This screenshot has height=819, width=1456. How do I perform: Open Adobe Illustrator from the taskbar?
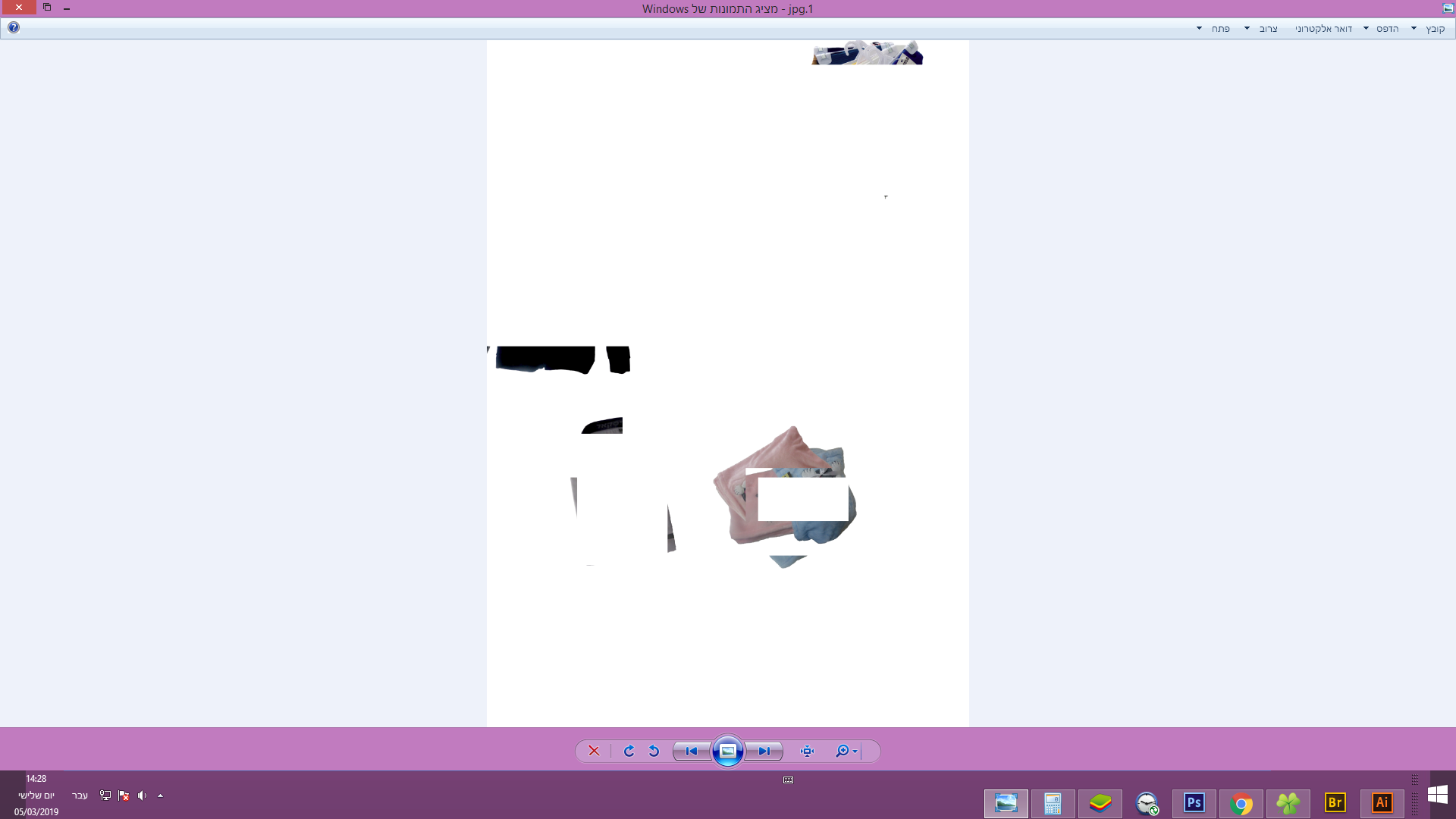tap(1382, 804)
